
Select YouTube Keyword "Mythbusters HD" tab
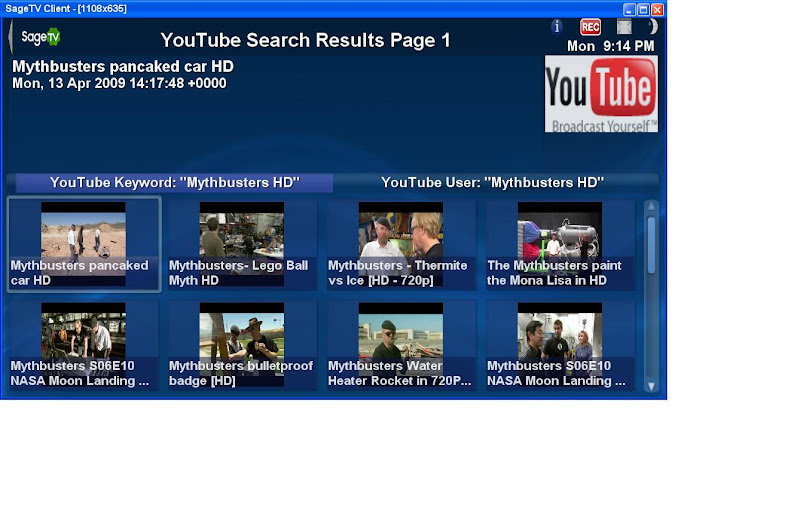point(174,183)
